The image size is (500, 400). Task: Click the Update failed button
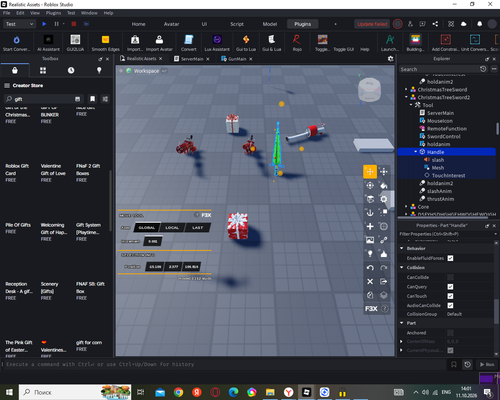tap(372, 24)
